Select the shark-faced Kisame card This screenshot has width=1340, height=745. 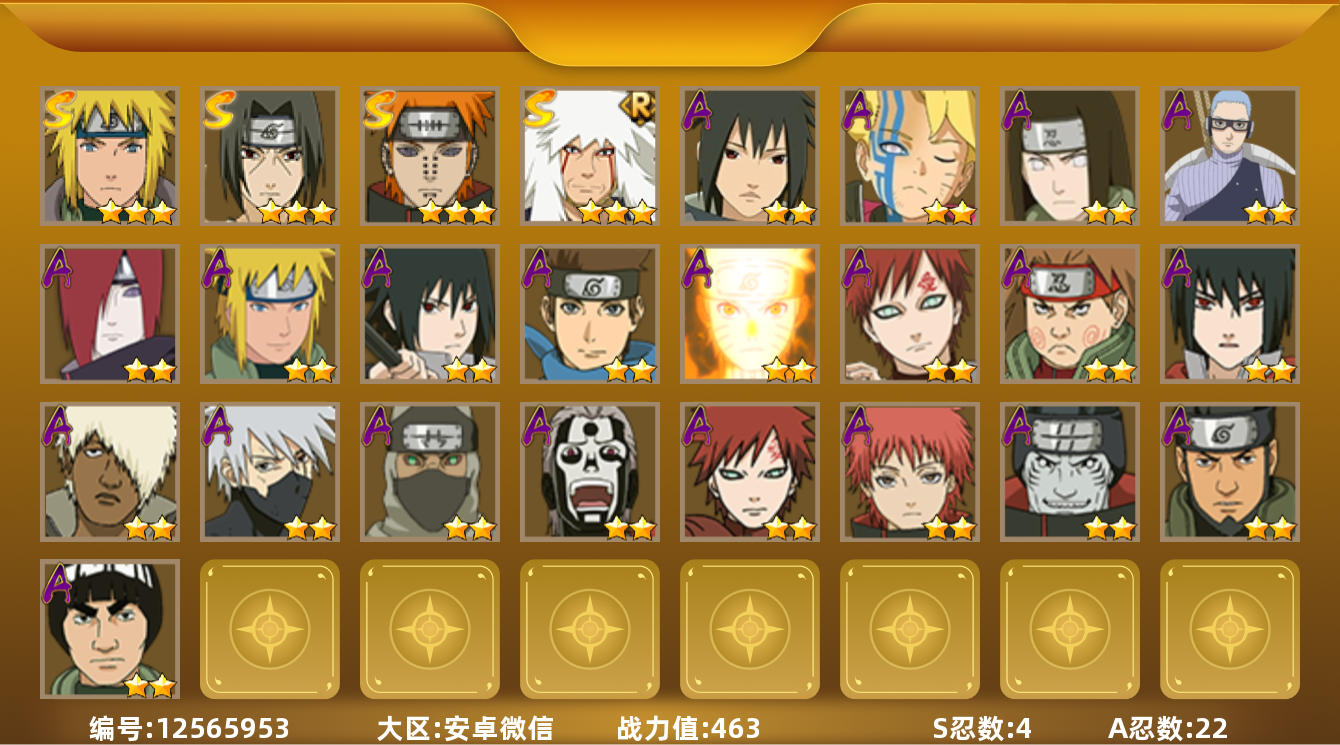coord(1070,472)
